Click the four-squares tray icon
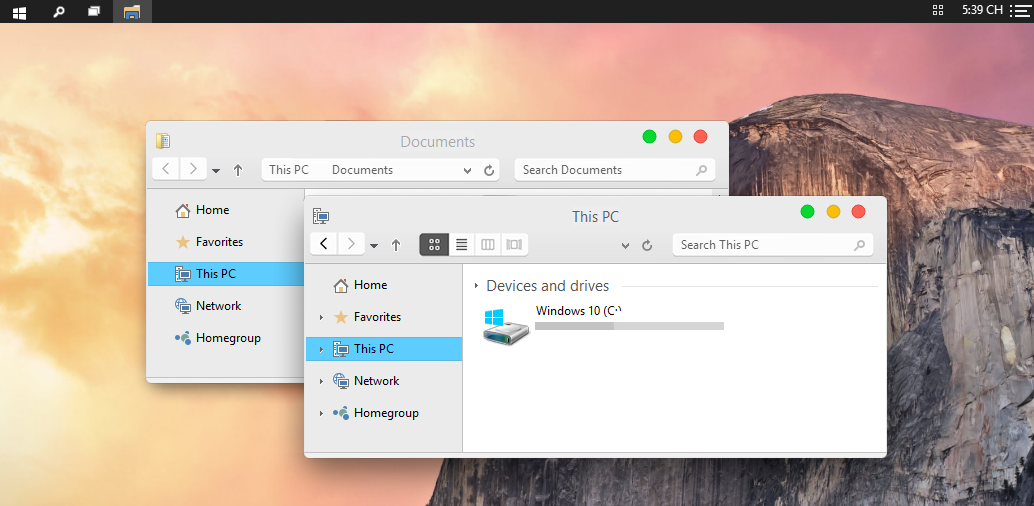This screenshot has width=1034, height=506. tap(938, 10)
